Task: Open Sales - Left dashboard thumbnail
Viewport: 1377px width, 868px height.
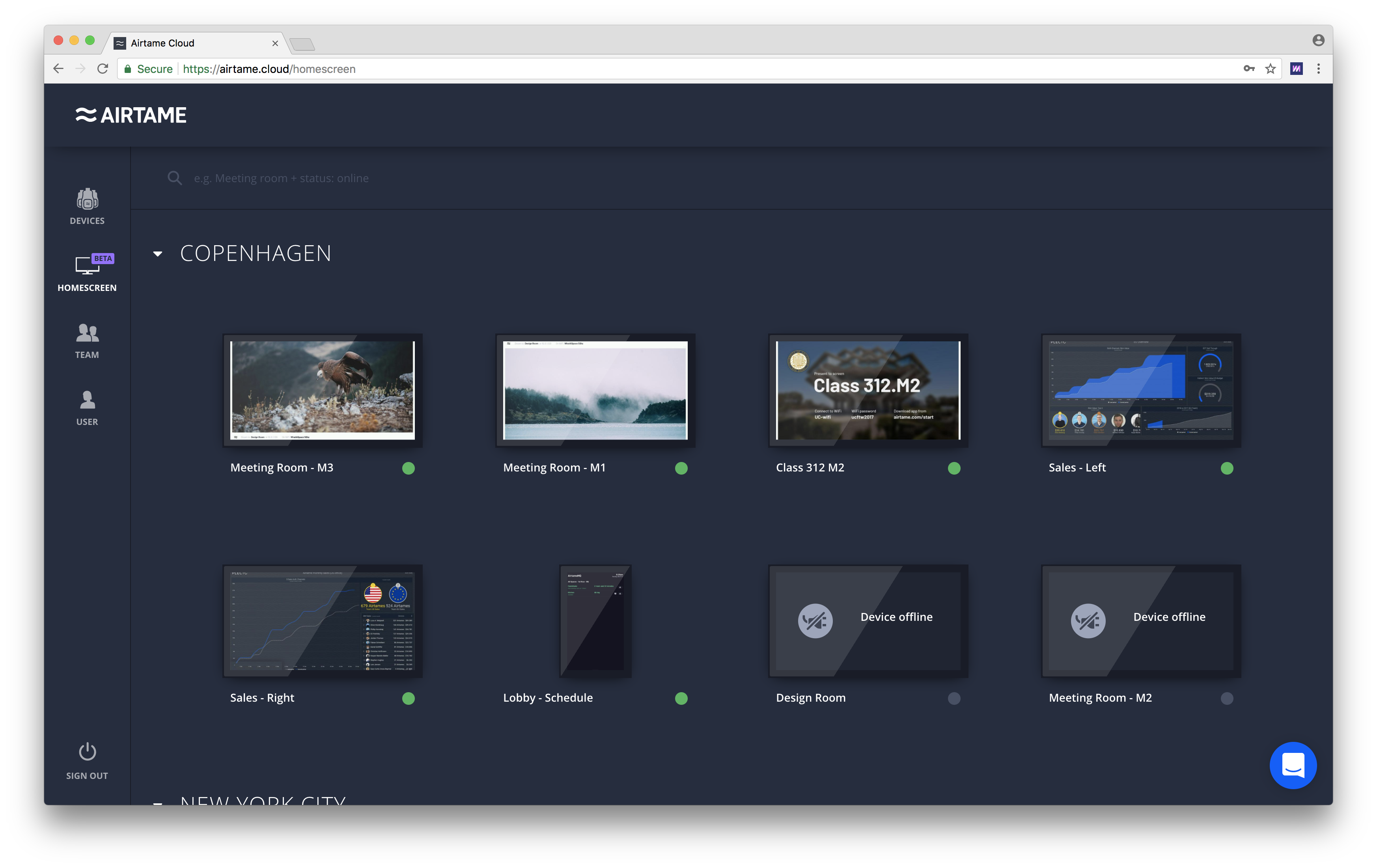Action: pyautogui.click(x=1141, y=390)
